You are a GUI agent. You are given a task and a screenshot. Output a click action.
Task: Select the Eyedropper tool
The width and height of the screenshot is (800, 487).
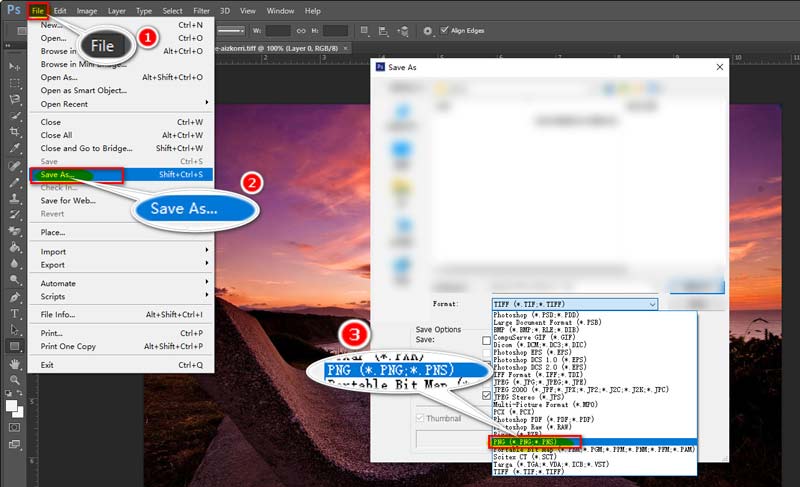14,148
